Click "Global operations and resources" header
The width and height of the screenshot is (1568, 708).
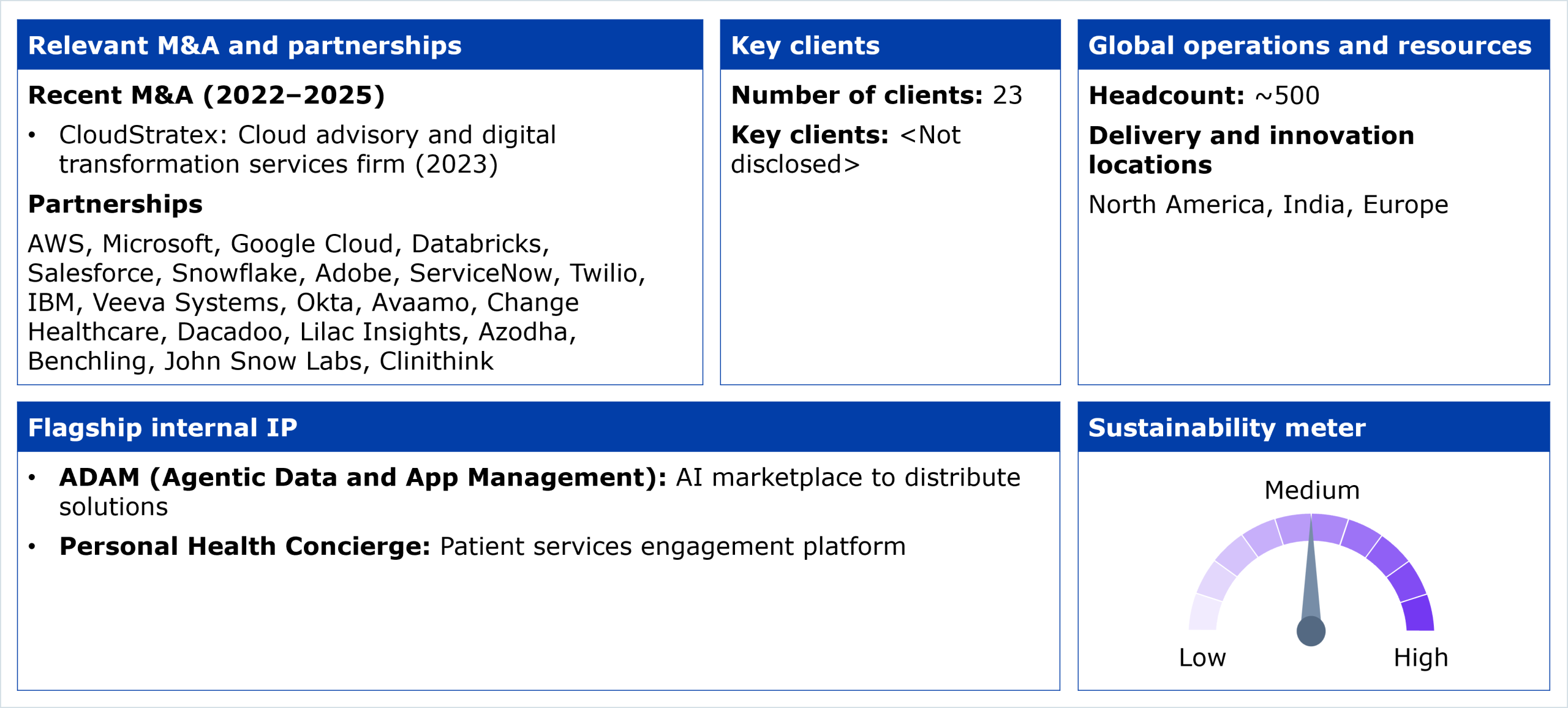pos(1310,45)
